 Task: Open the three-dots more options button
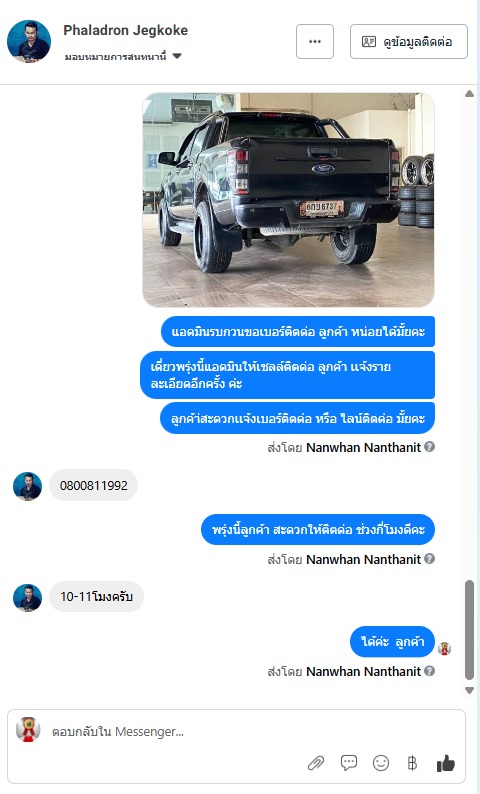coord(315,42)
